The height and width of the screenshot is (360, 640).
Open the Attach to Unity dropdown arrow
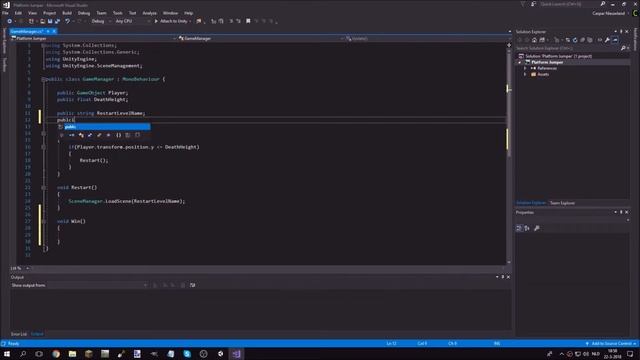point(190,21)
